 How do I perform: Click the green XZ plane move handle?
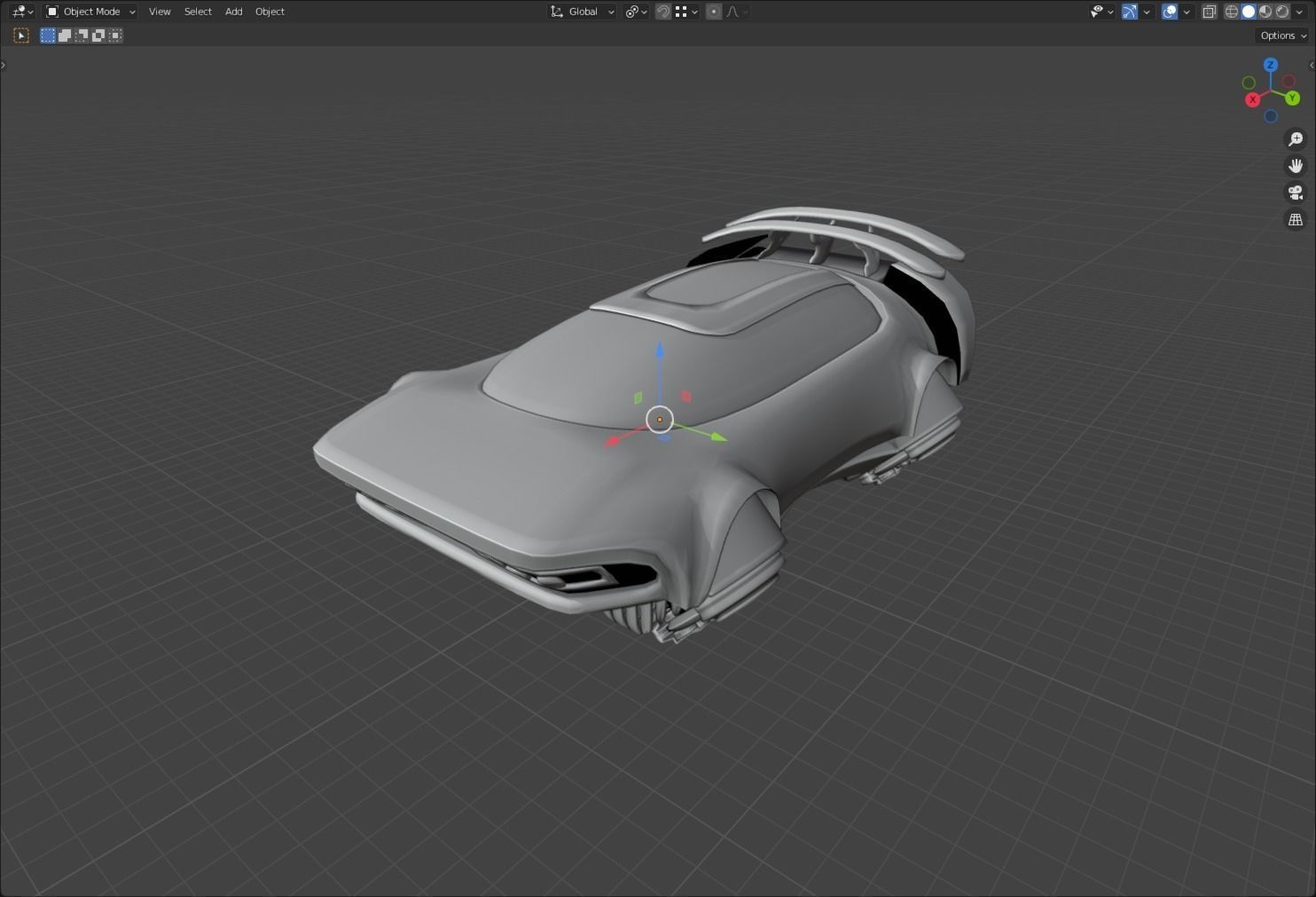638,397
